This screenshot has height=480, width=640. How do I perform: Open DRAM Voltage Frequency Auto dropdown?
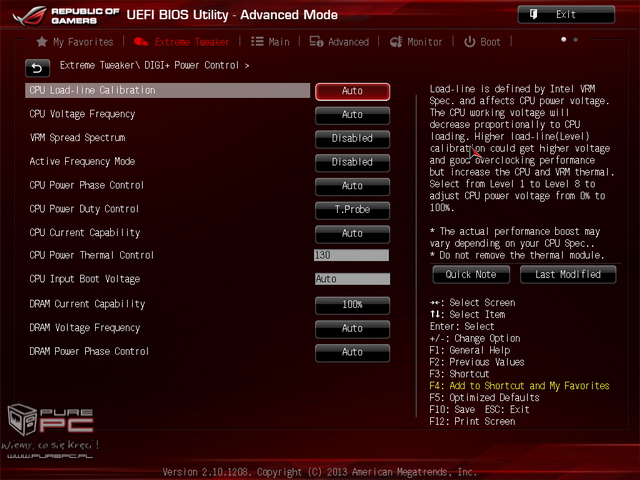352,328
